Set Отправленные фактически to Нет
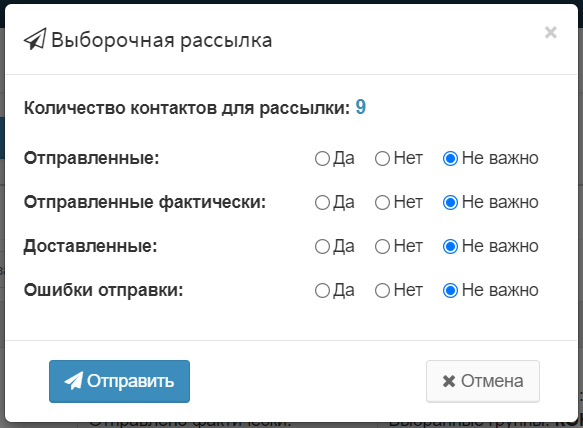 click(x=382, y=203)
